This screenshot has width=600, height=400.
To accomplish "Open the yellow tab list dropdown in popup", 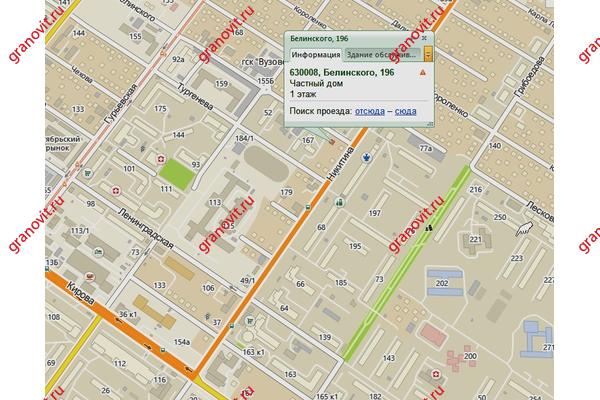I will [428, 54].
